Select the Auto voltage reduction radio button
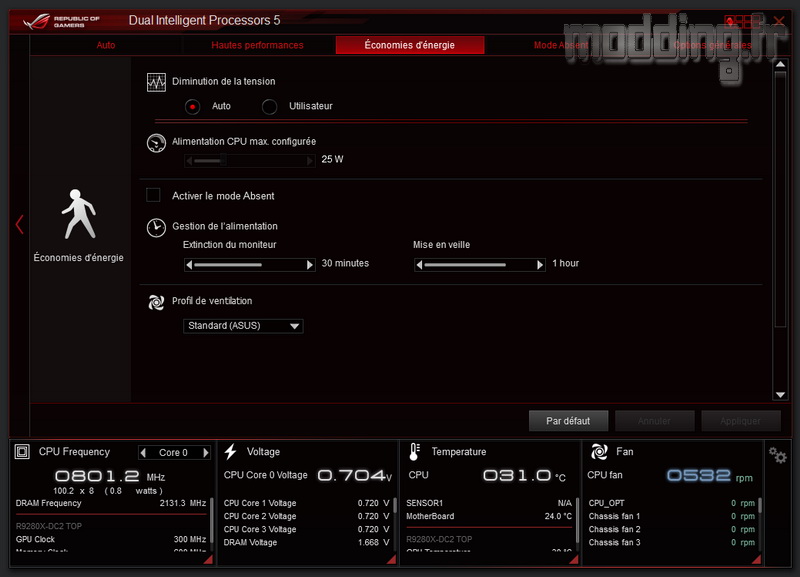This screenshot has width=800, height=577. [x=192, y=107]
